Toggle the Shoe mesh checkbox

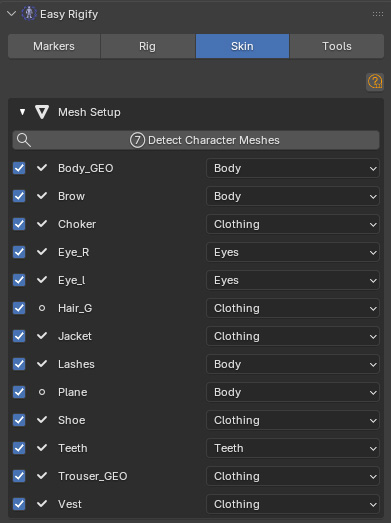pos(19,420)
